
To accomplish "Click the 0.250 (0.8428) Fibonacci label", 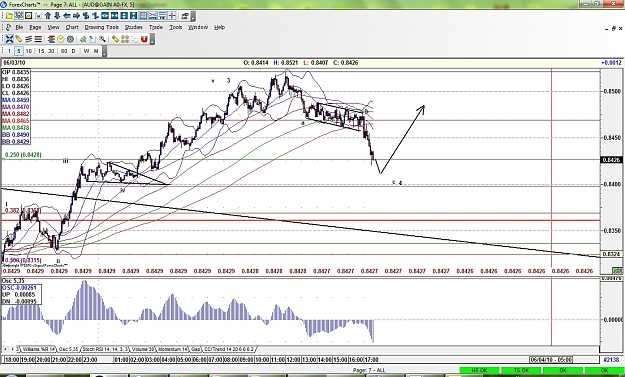I will tap(23, 155).
